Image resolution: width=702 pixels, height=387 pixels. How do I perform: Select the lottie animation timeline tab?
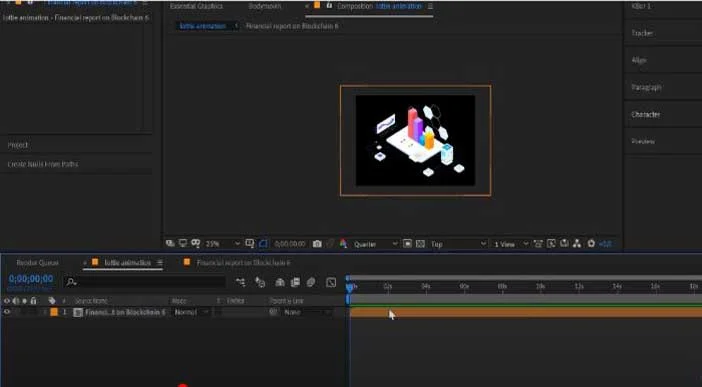pos(128,263)
